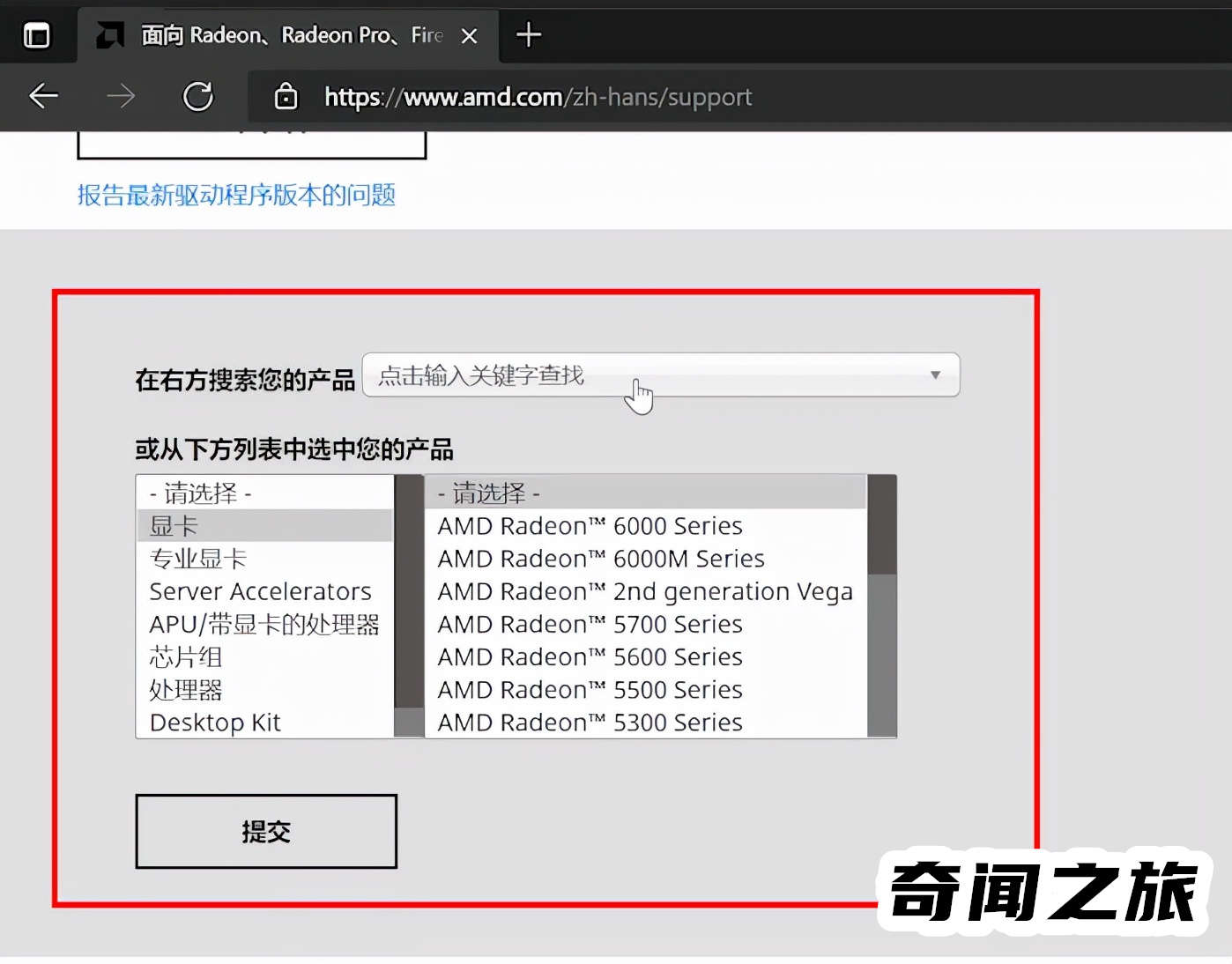Open 报告最新驱动程序版本的问题 link
This screenshot has height=964, width=1232.
pyautogui.click(x=236, y=195)
